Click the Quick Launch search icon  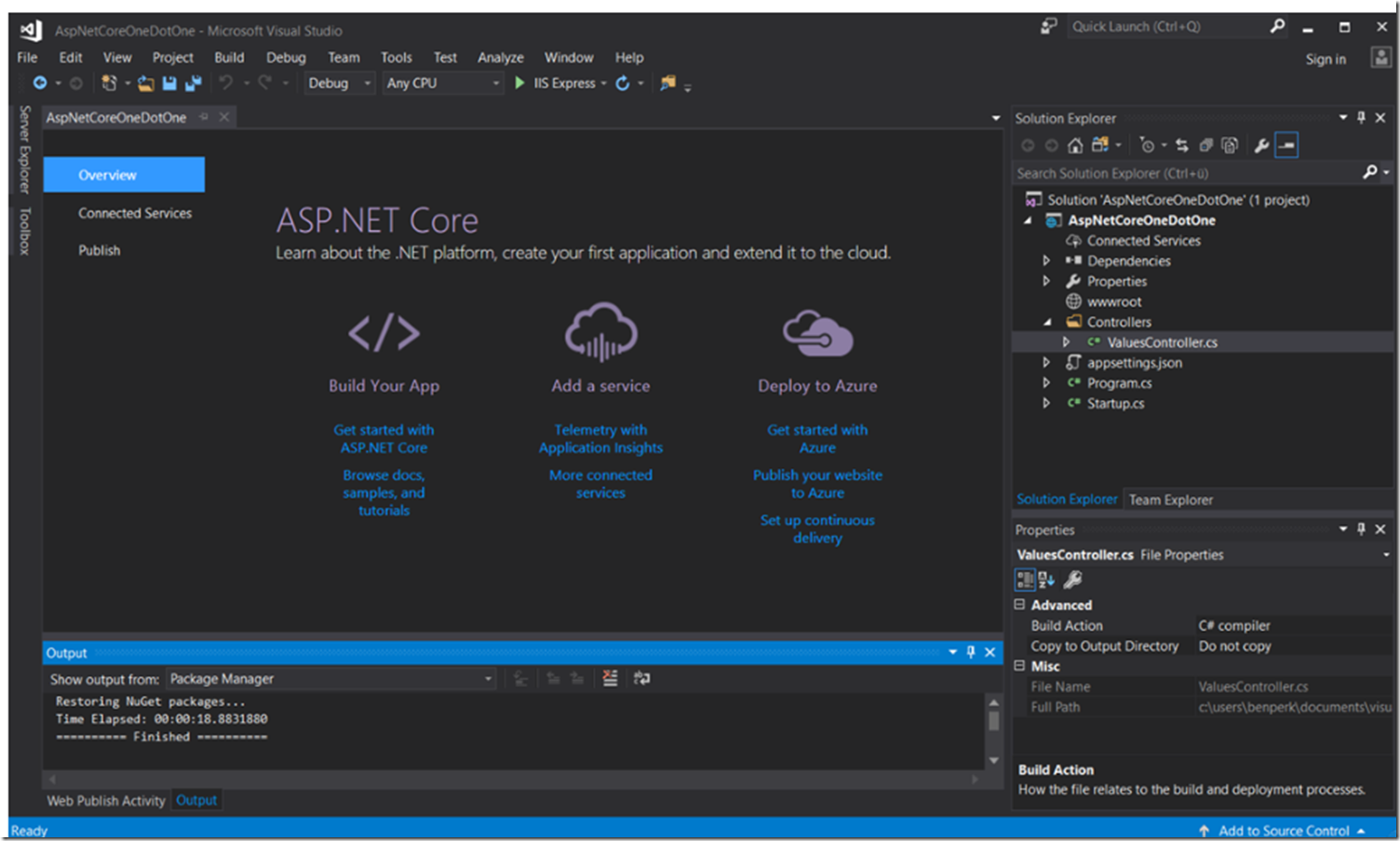click(x=1278, y=26)
